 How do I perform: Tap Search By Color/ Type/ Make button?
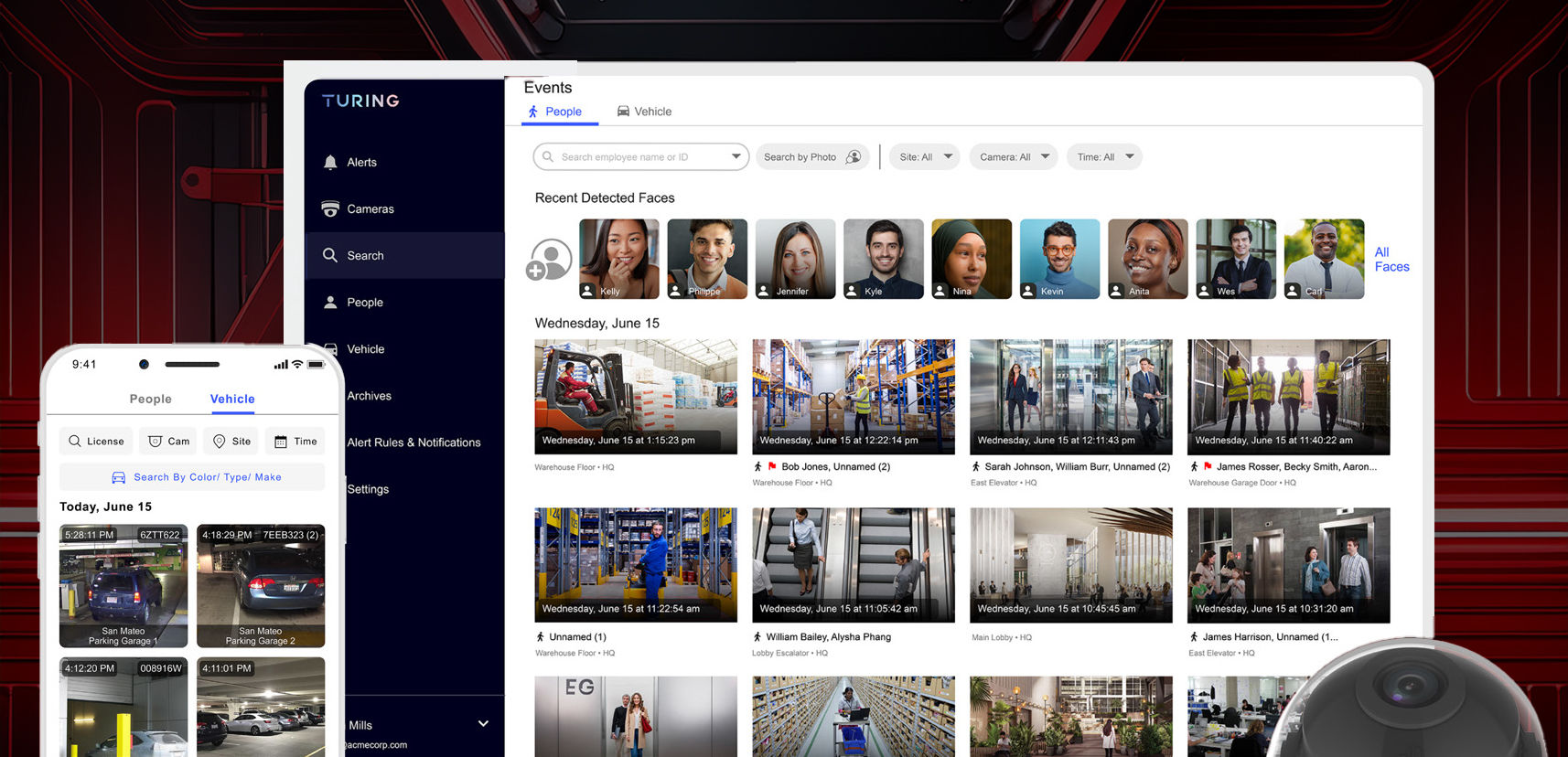click(x=192, y=477)
